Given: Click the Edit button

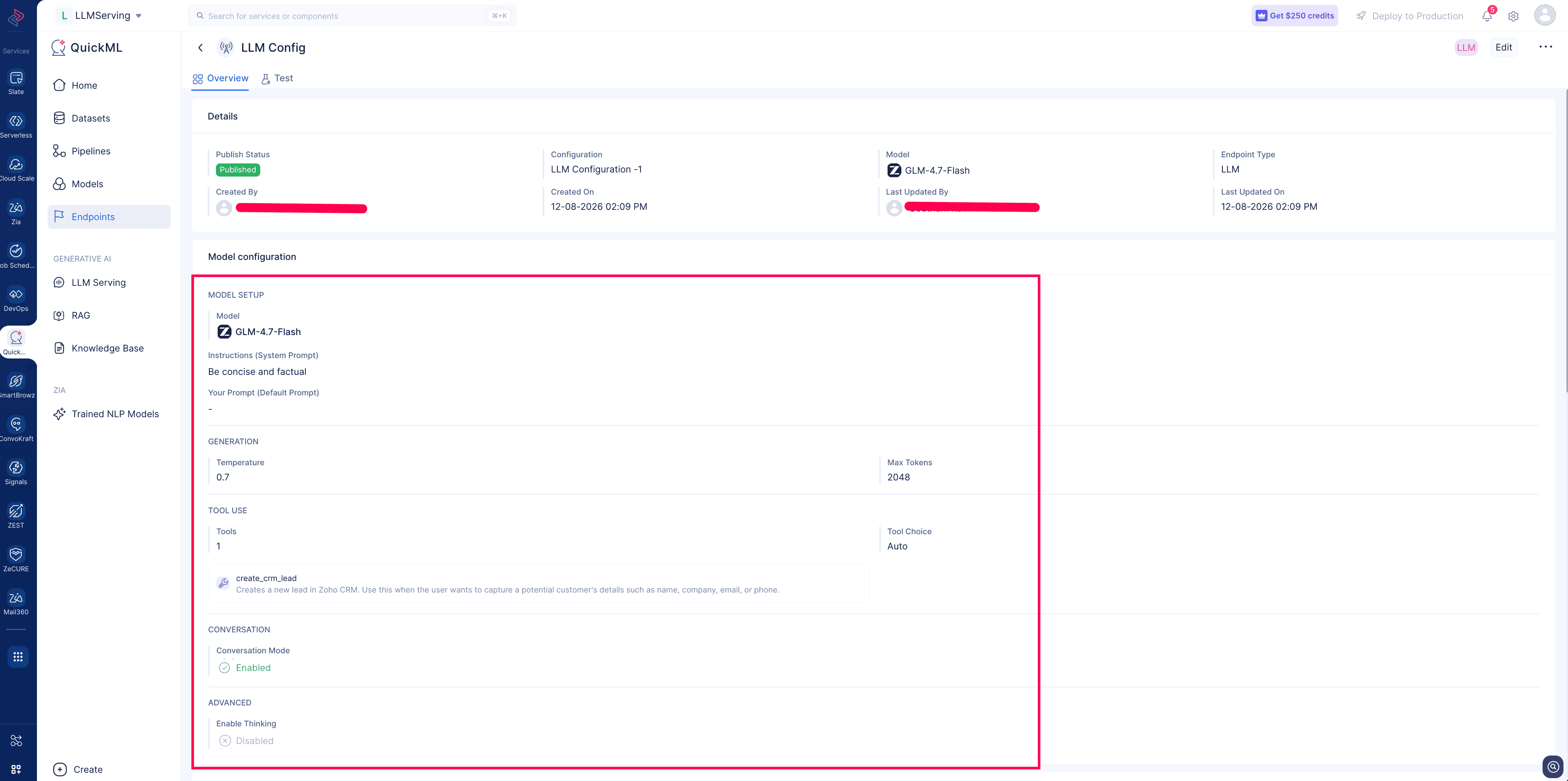Looking at the screenshot, I should (x=1504, y=48).
